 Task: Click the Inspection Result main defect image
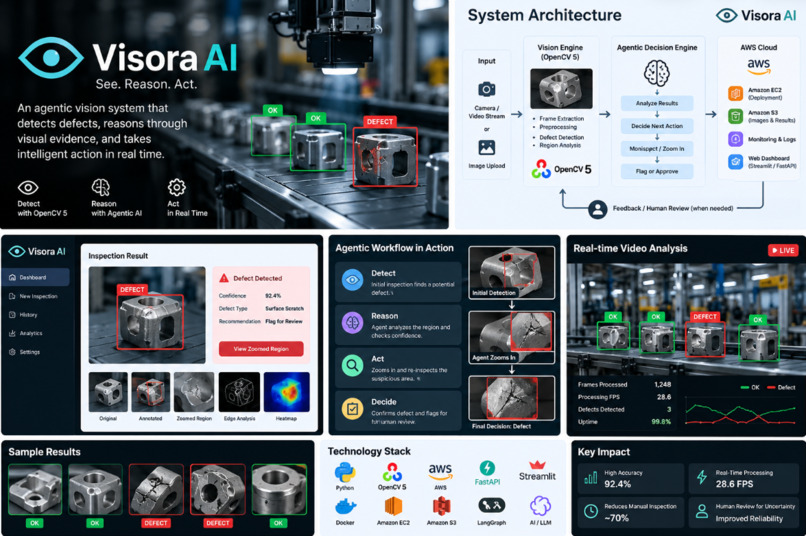(147, 315)
